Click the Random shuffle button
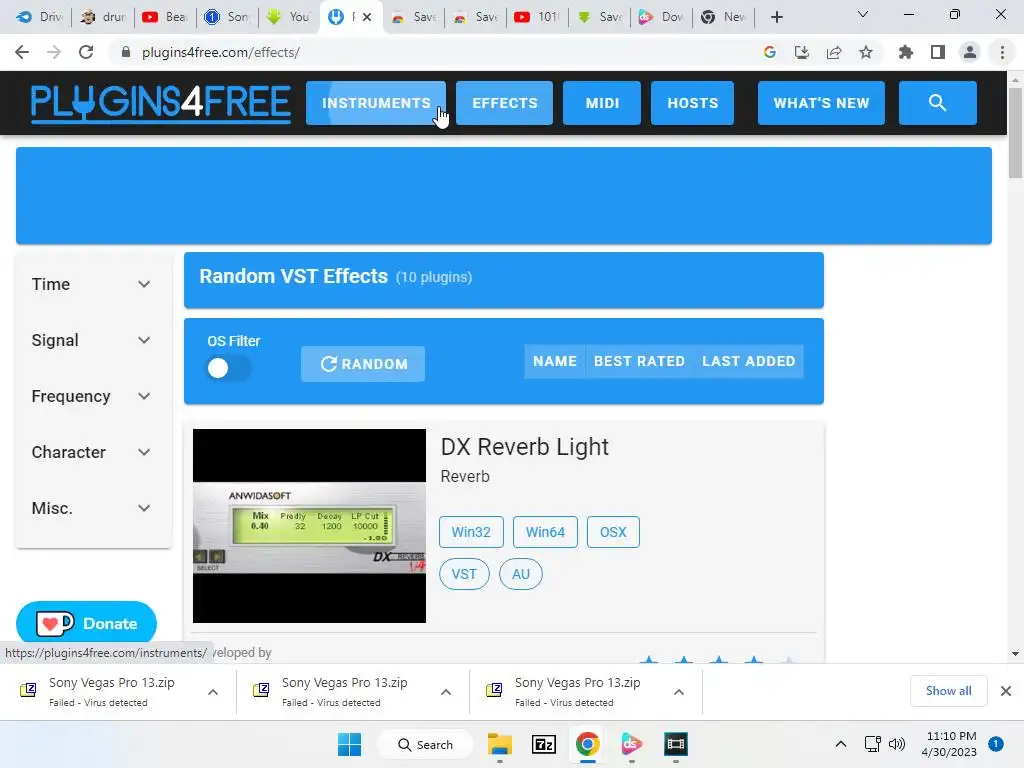The image size is (1024, 768). [x=363, y=364]
